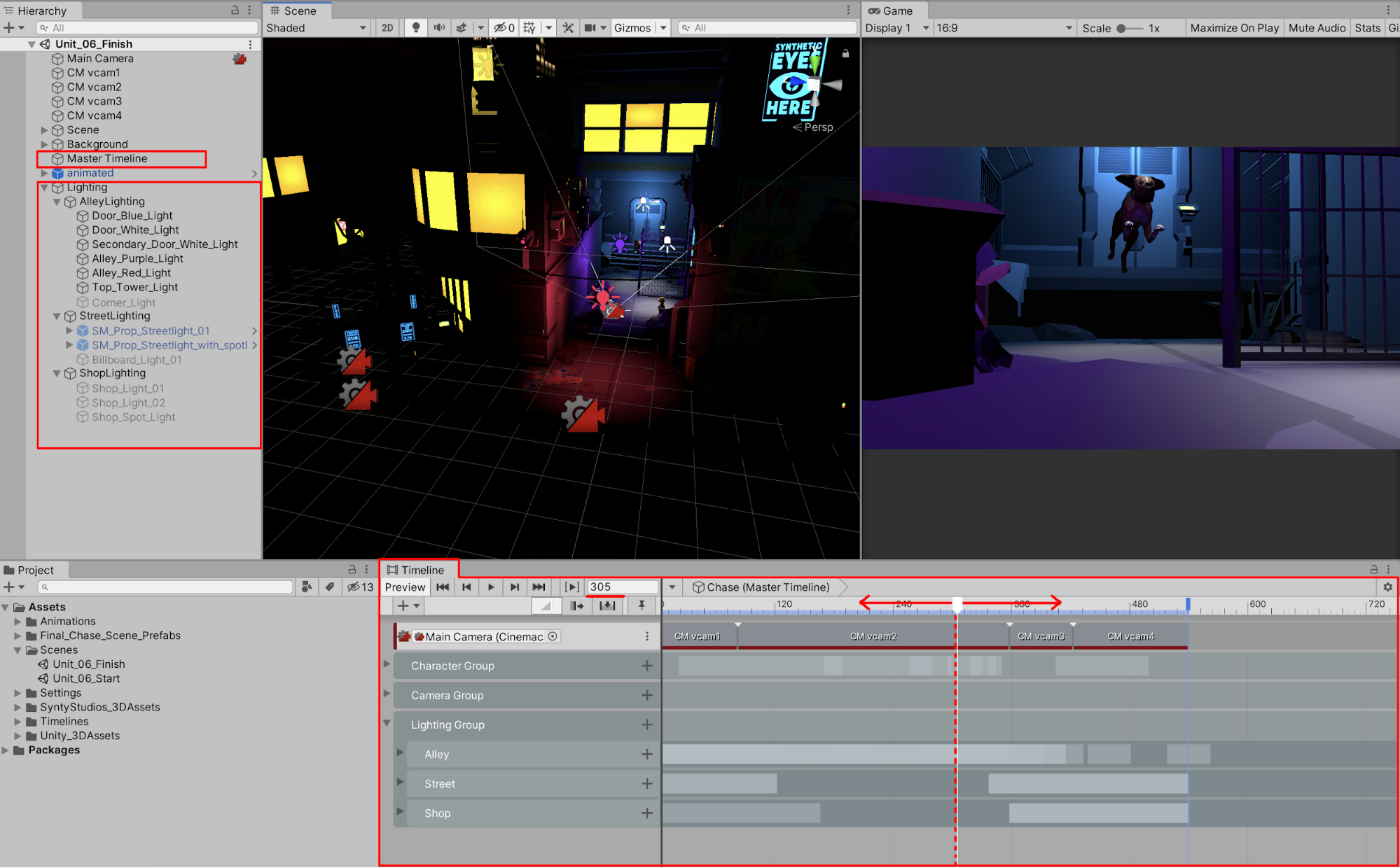The height and width of the screenshot is (868, 1400).
Task: Toggle scene audio speaker icon
Action: point(439,28)
